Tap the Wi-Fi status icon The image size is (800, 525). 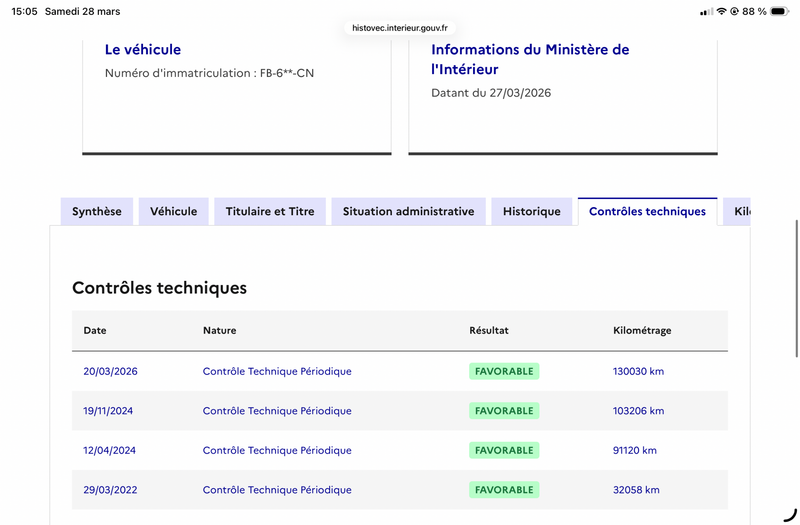(721, 11)
